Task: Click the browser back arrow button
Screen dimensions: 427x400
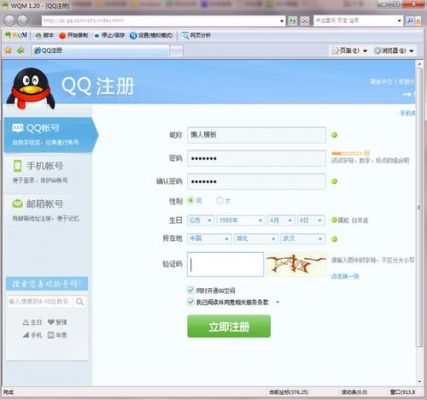Action: coord(9,20)
